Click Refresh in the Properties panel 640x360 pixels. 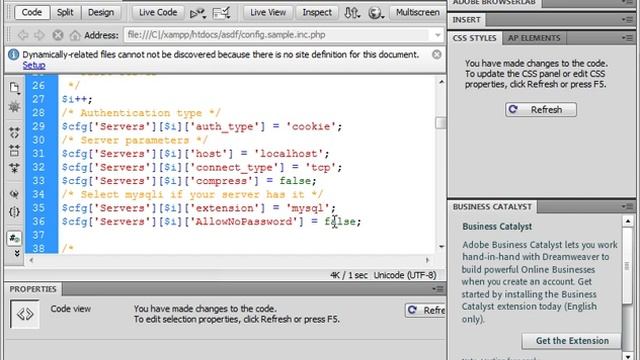coord(426,311)
